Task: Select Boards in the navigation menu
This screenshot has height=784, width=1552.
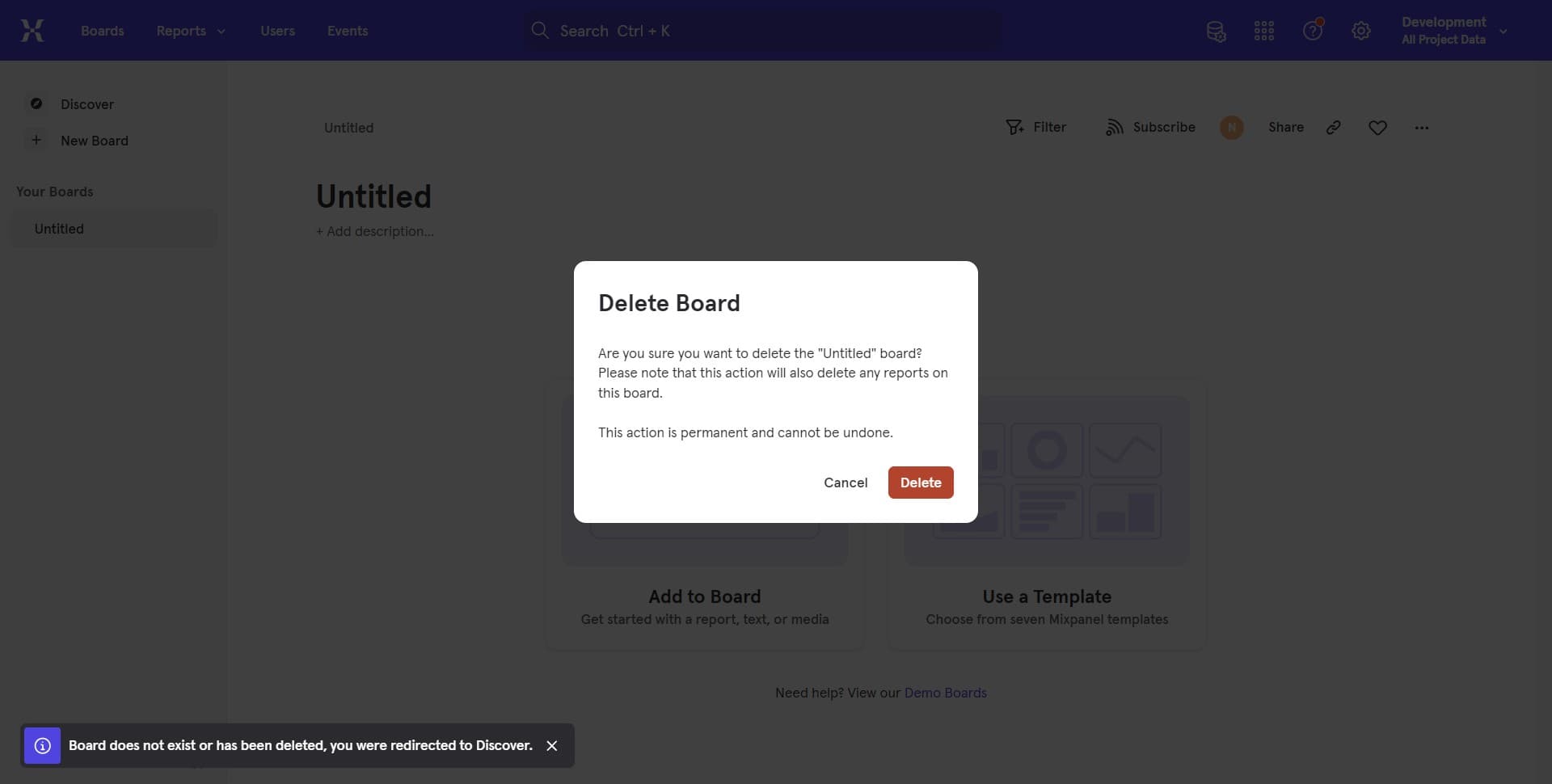Action: click(x=102, y=31)
